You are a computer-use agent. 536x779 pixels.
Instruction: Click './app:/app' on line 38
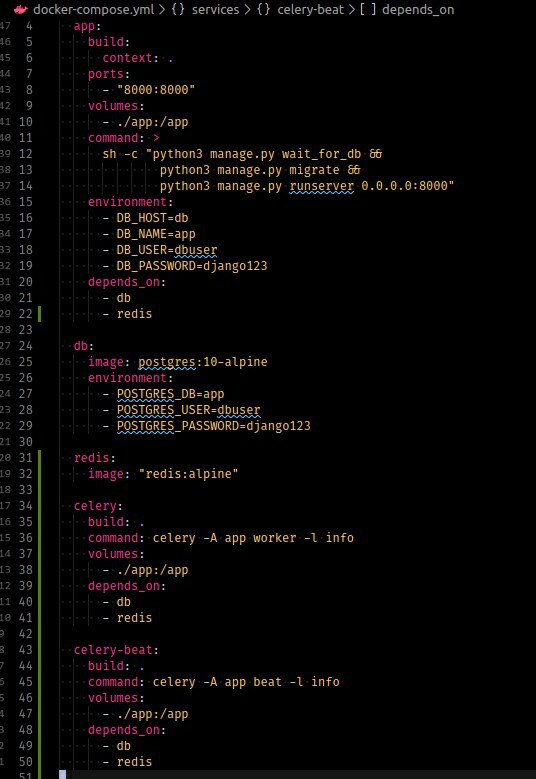pos(153,569)
